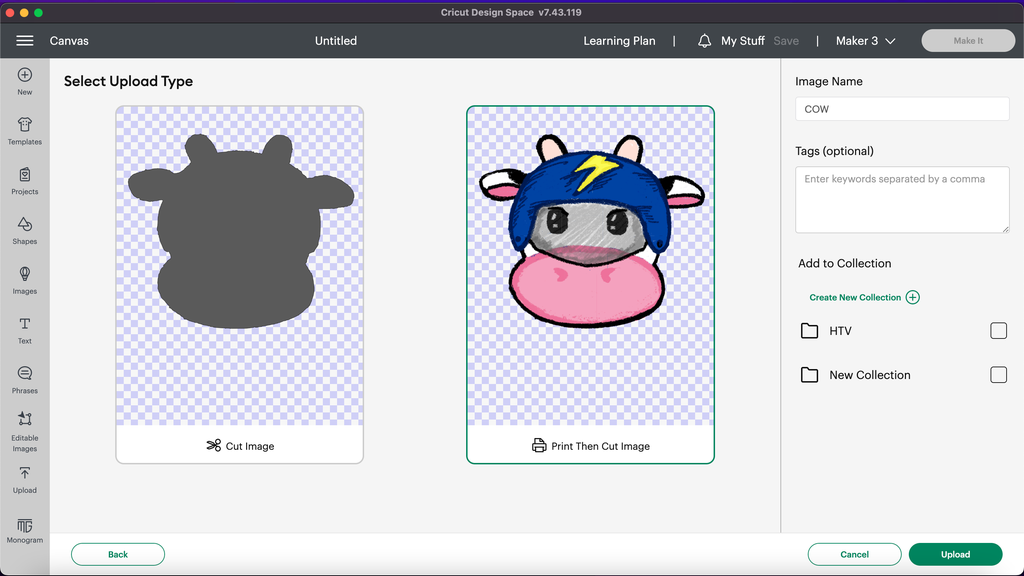The width and height of the screenshot is (1024, 576).
Task: Open the Monogram tool icon
Action: (25, 527)
